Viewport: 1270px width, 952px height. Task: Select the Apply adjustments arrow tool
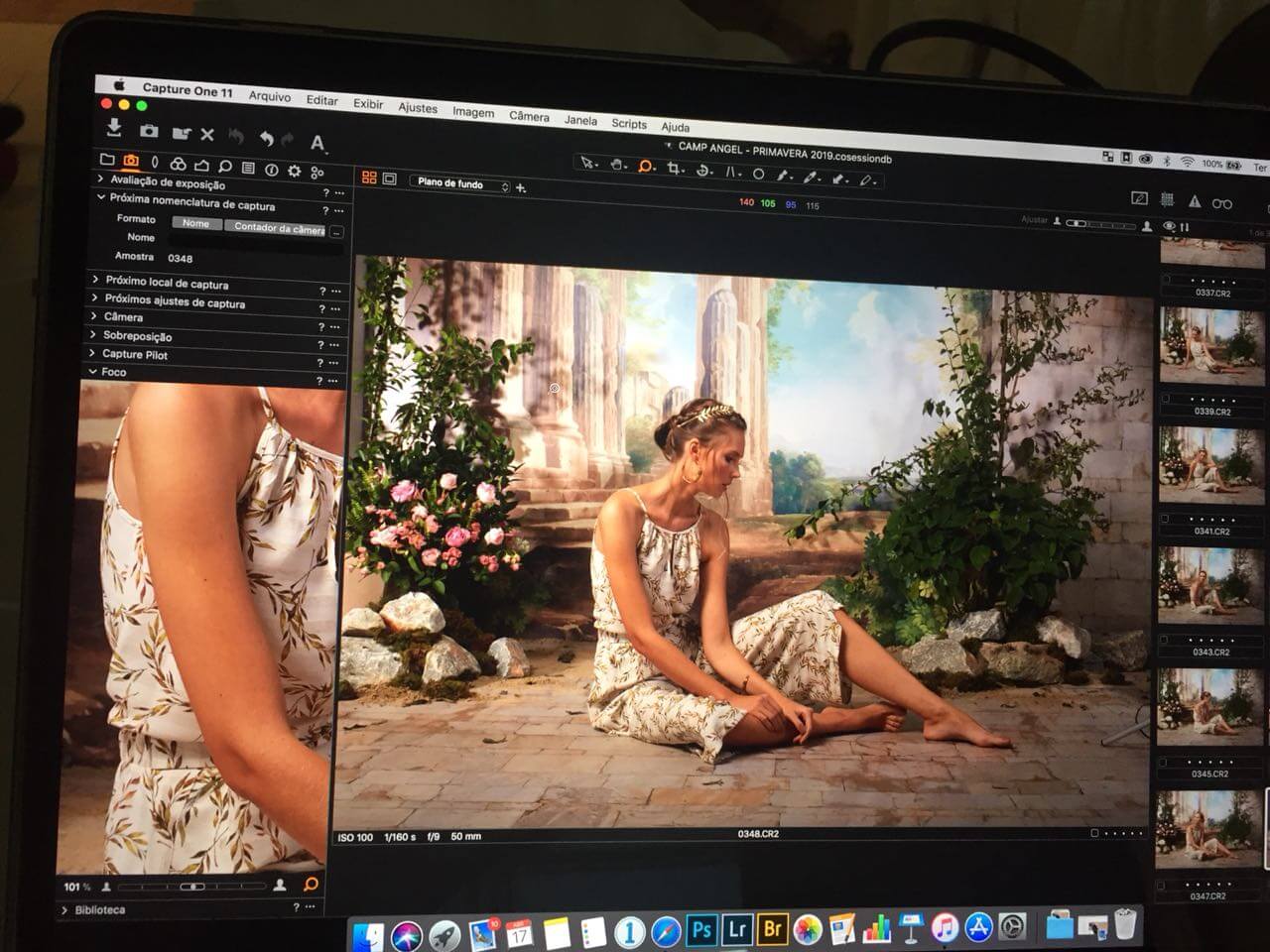coord(840,179)
